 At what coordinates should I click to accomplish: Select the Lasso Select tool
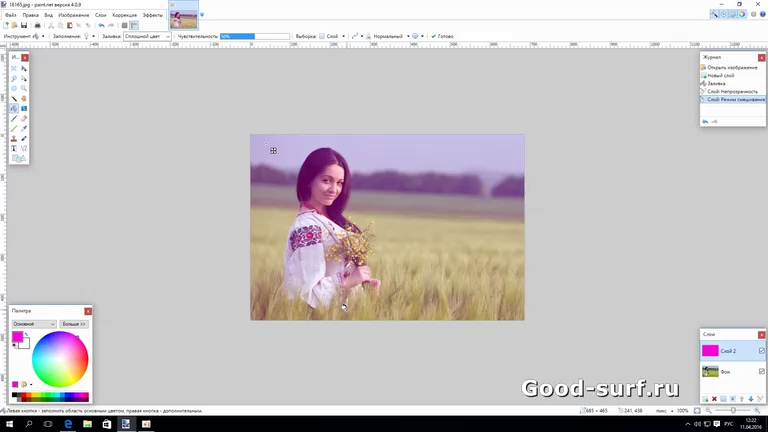(x=14, y=78)
